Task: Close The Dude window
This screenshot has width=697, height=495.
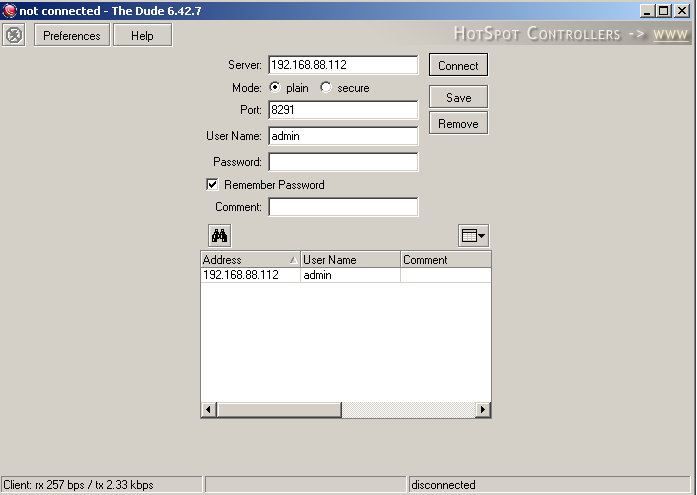Action: point(682,11)
